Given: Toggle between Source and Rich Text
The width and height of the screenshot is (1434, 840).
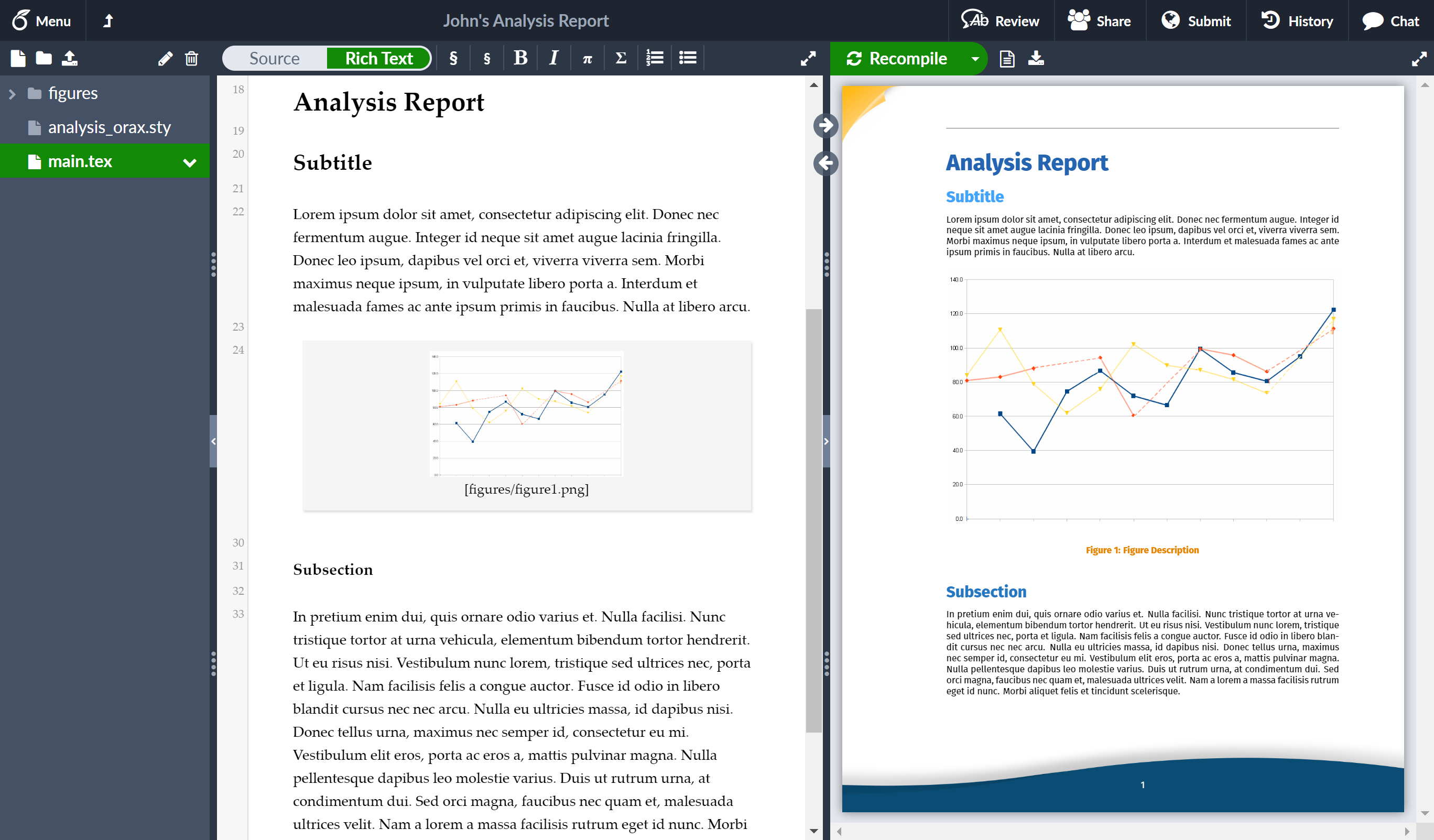Looking at the screenshot, I should coord(325,58).
